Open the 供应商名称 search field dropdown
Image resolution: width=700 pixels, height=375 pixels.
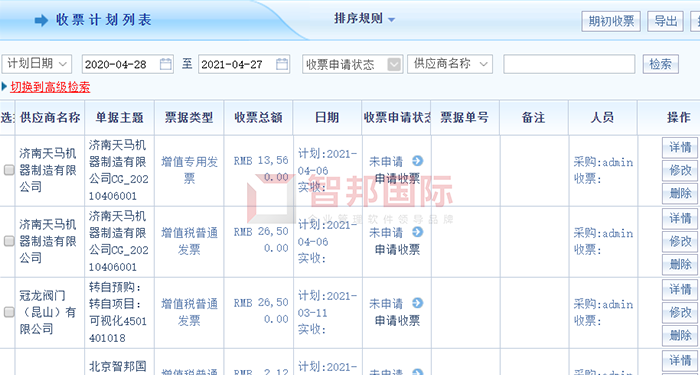click(450, 64)
